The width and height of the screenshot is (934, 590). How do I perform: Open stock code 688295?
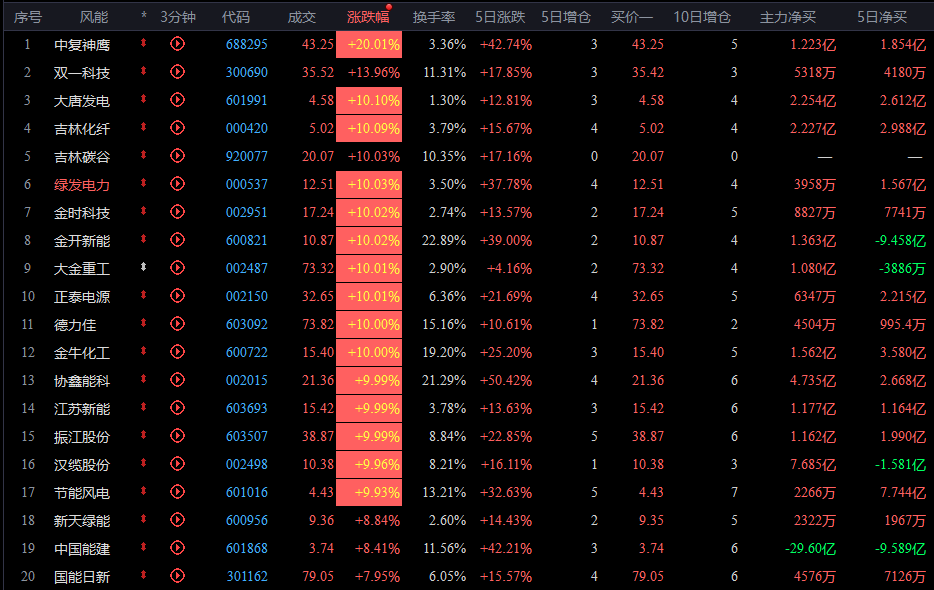click(x=246, y=44)
